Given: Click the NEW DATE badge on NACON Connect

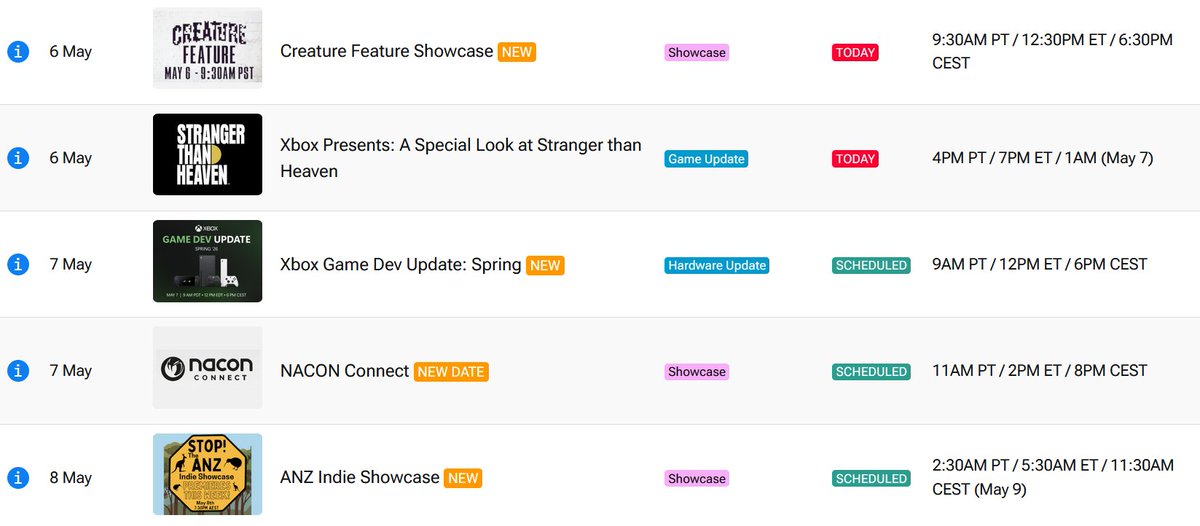Looking at the screenshot, I should click(451, 372).
